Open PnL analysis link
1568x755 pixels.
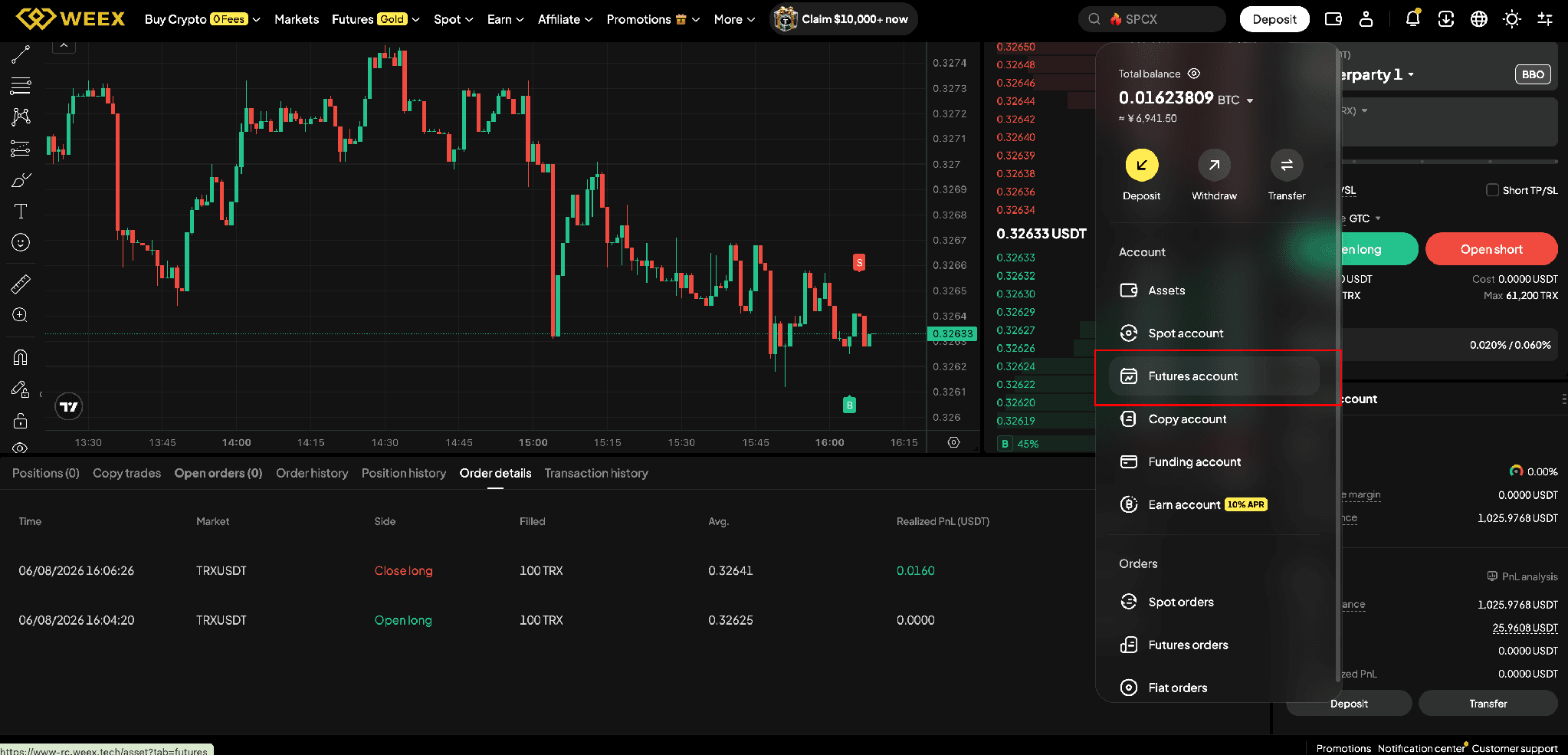tap(1522, 576)
